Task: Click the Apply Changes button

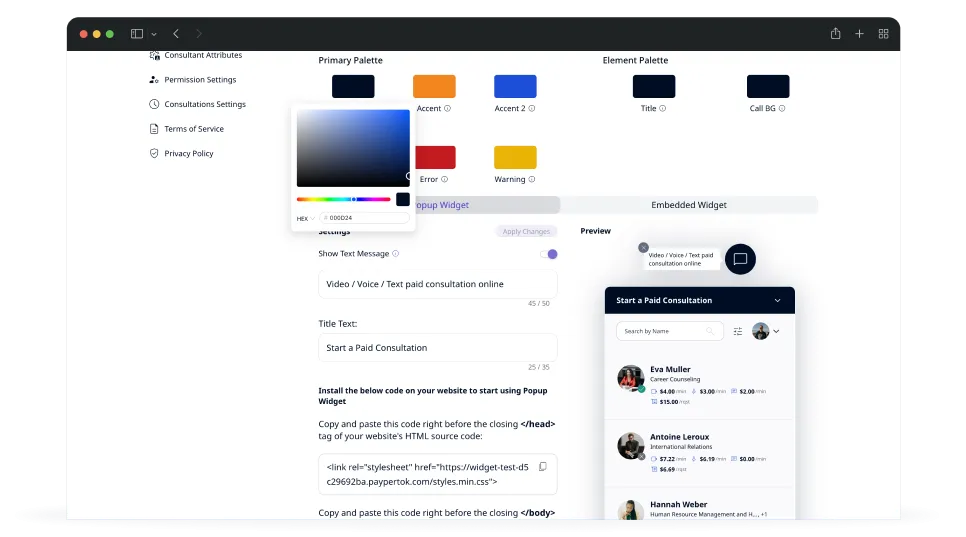Action: [526, 232]
